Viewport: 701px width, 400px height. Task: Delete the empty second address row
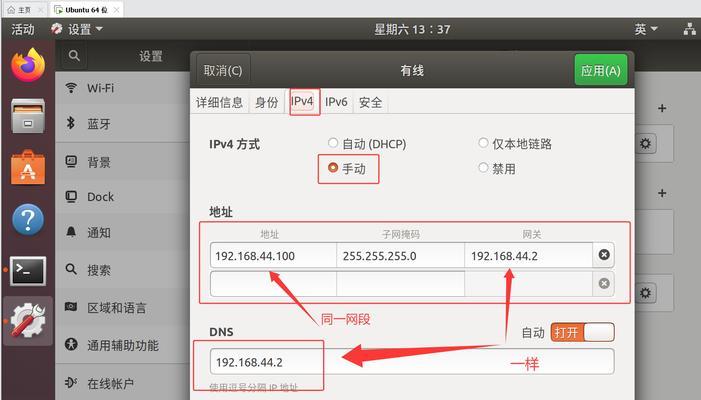604,283
